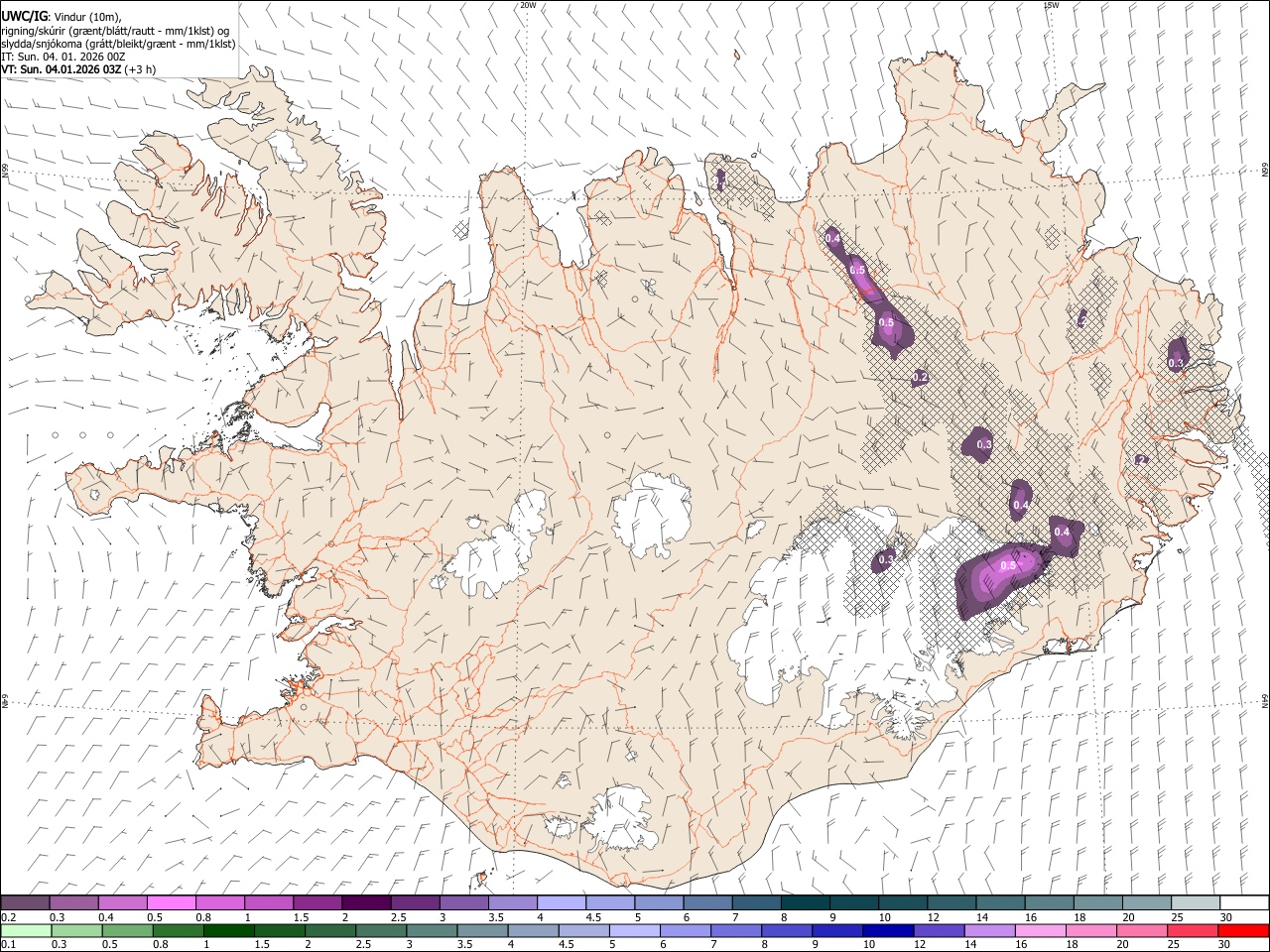Click the '20W' longitude label at top
Screen dimensions: 1270x952
(x=528, y=5)
